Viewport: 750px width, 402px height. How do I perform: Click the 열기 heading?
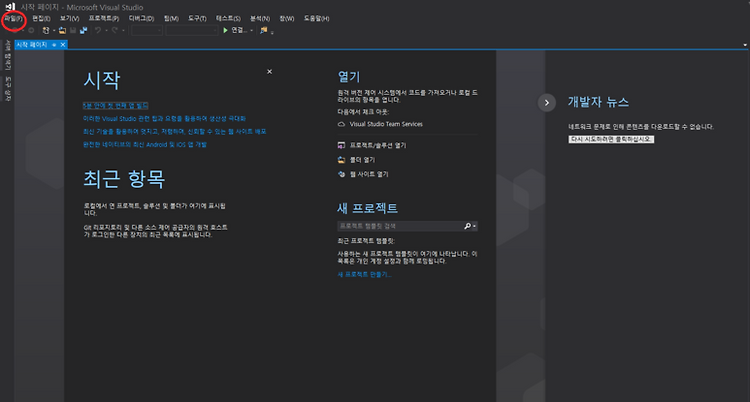click(349, 77)
